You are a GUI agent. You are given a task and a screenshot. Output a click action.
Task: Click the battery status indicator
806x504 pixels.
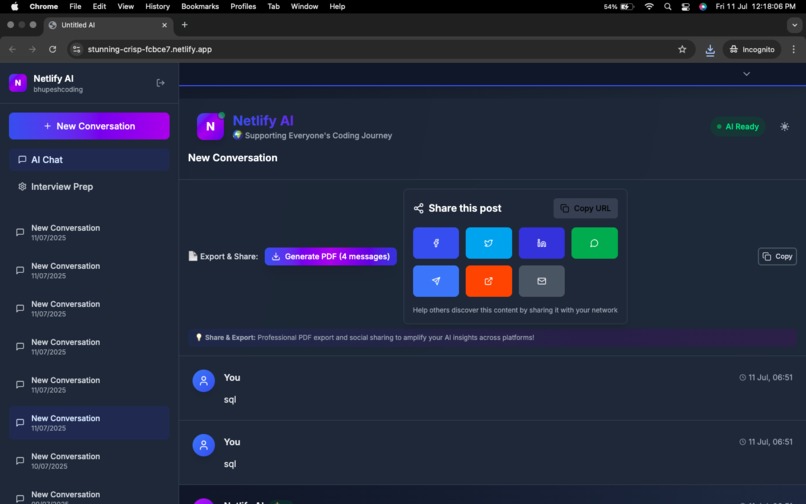619,7
